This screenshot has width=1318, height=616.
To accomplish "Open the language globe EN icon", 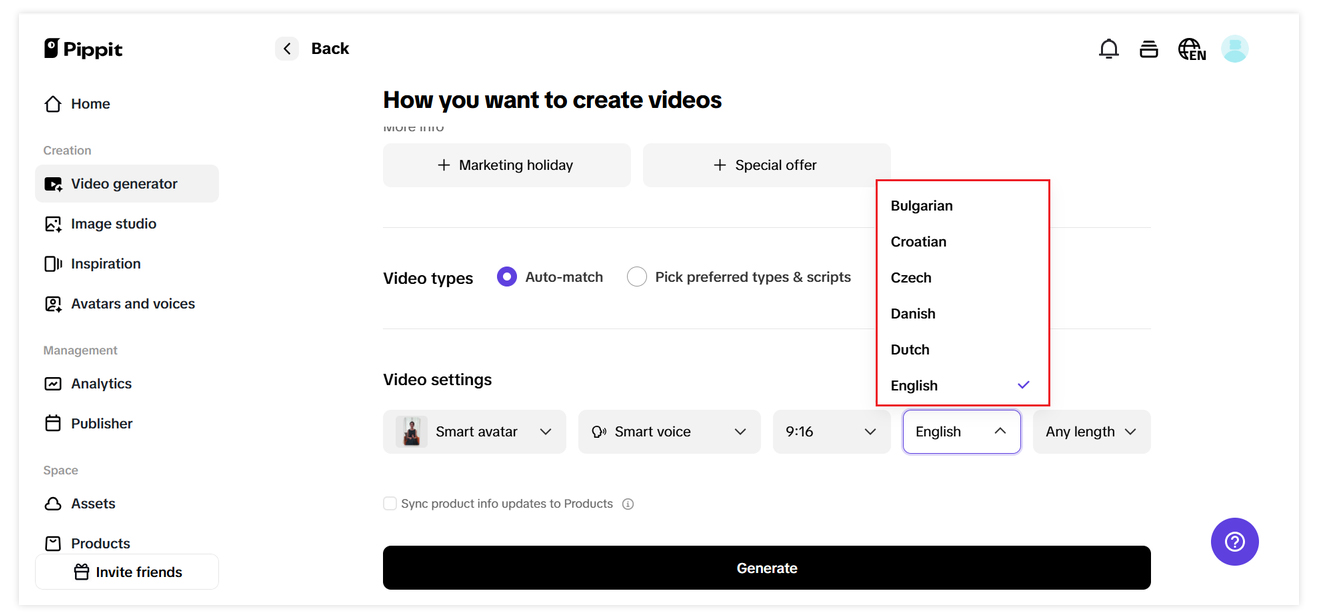I will (x=1191, y=49).
